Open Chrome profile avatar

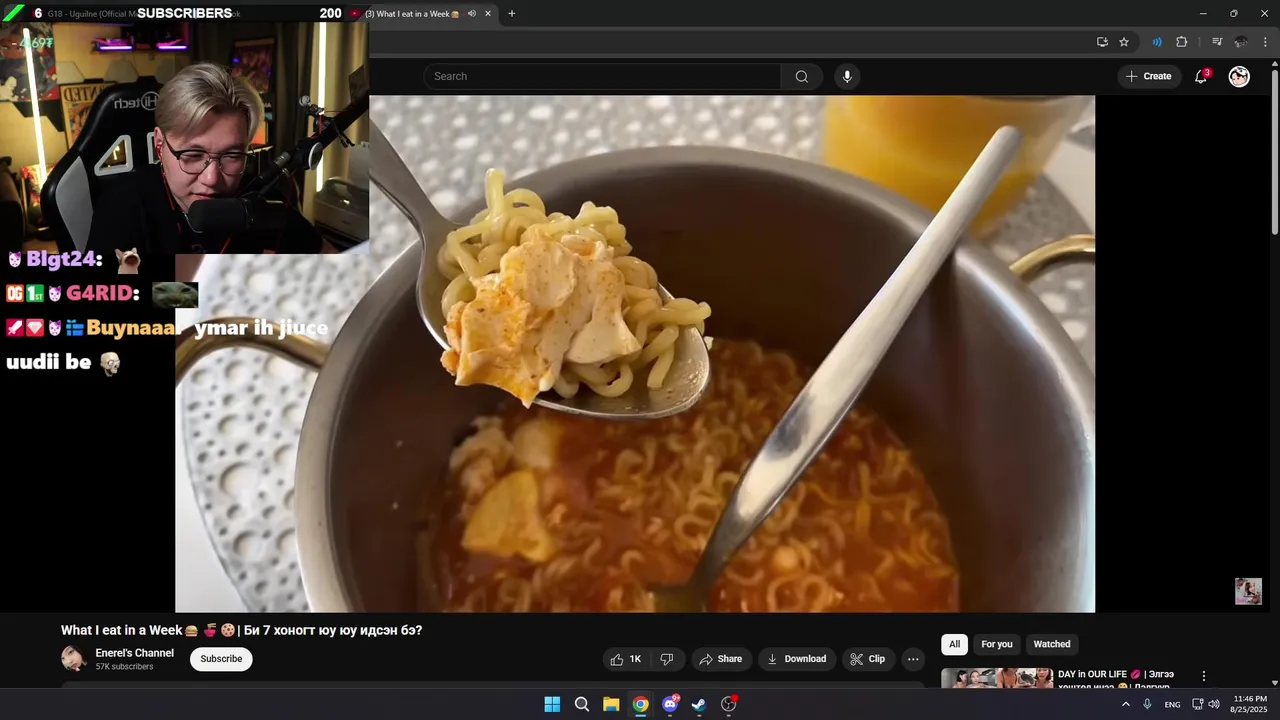tap(1241, 42)
